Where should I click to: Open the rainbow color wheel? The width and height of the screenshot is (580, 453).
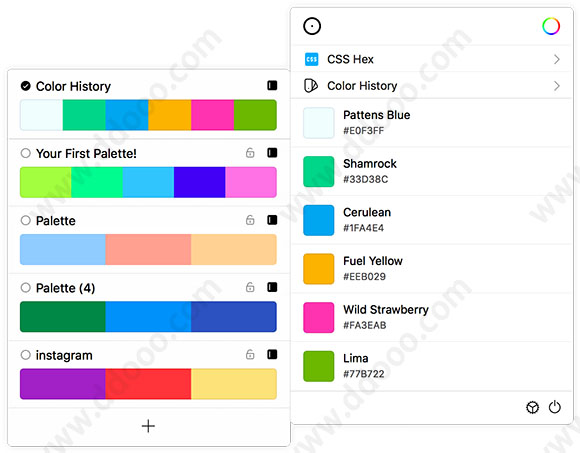(551, 26)
